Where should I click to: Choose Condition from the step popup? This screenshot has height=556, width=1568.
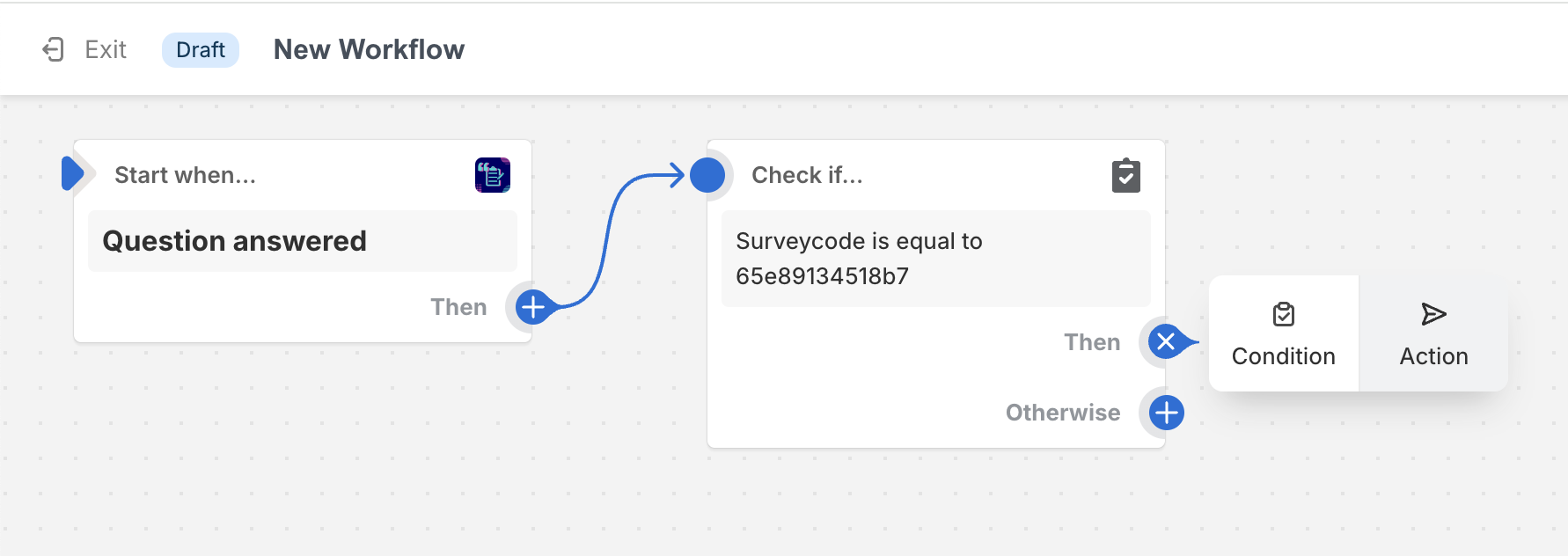click(x=1284, y=333)
